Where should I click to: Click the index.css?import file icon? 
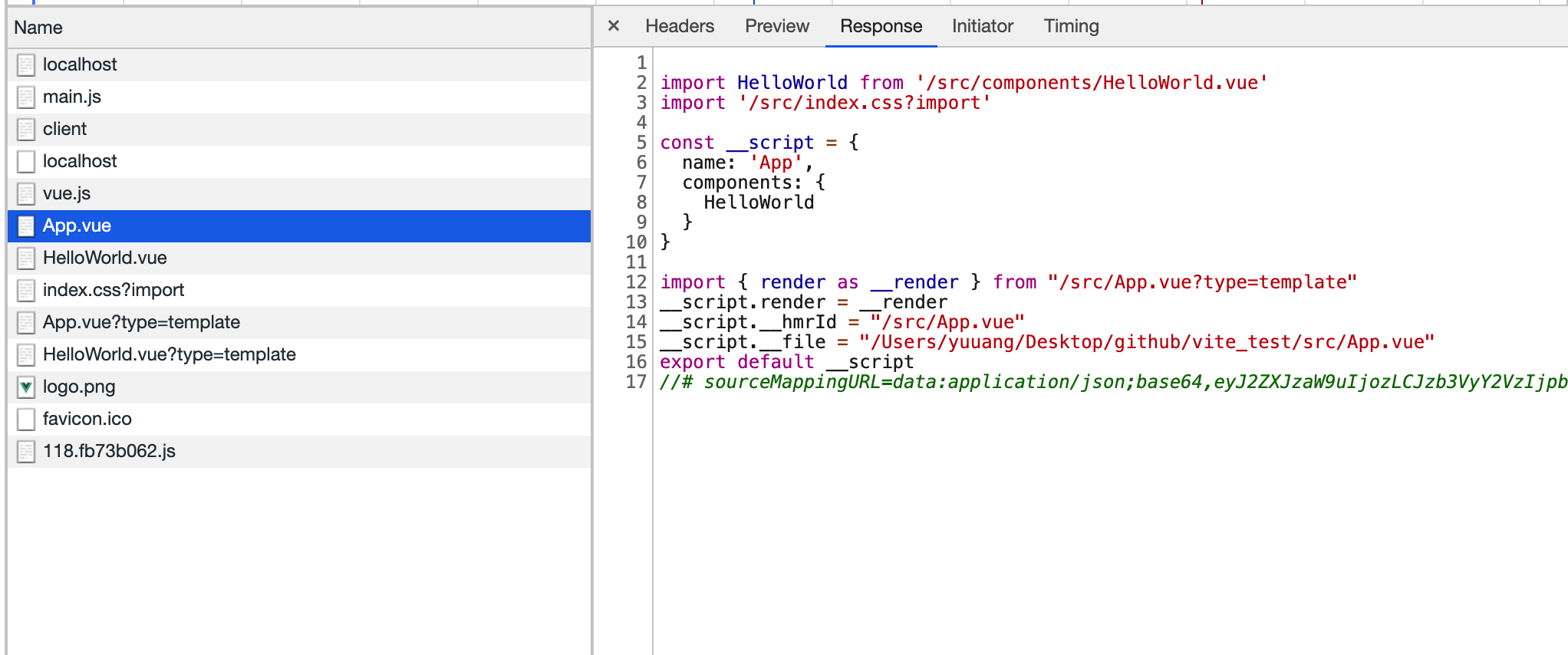click(x=26, y=291)
